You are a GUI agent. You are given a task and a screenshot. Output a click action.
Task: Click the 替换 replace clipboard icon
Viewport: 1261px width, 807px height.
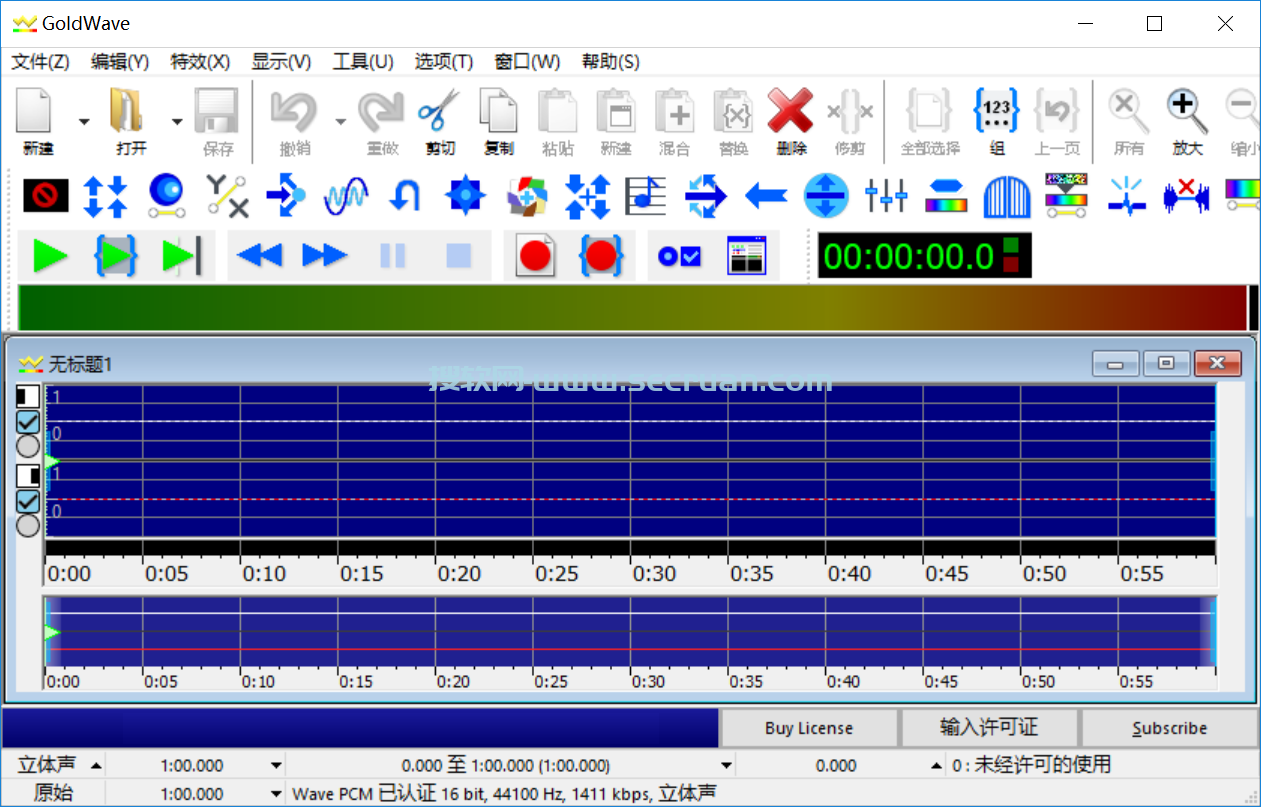(x=733, y=121)
